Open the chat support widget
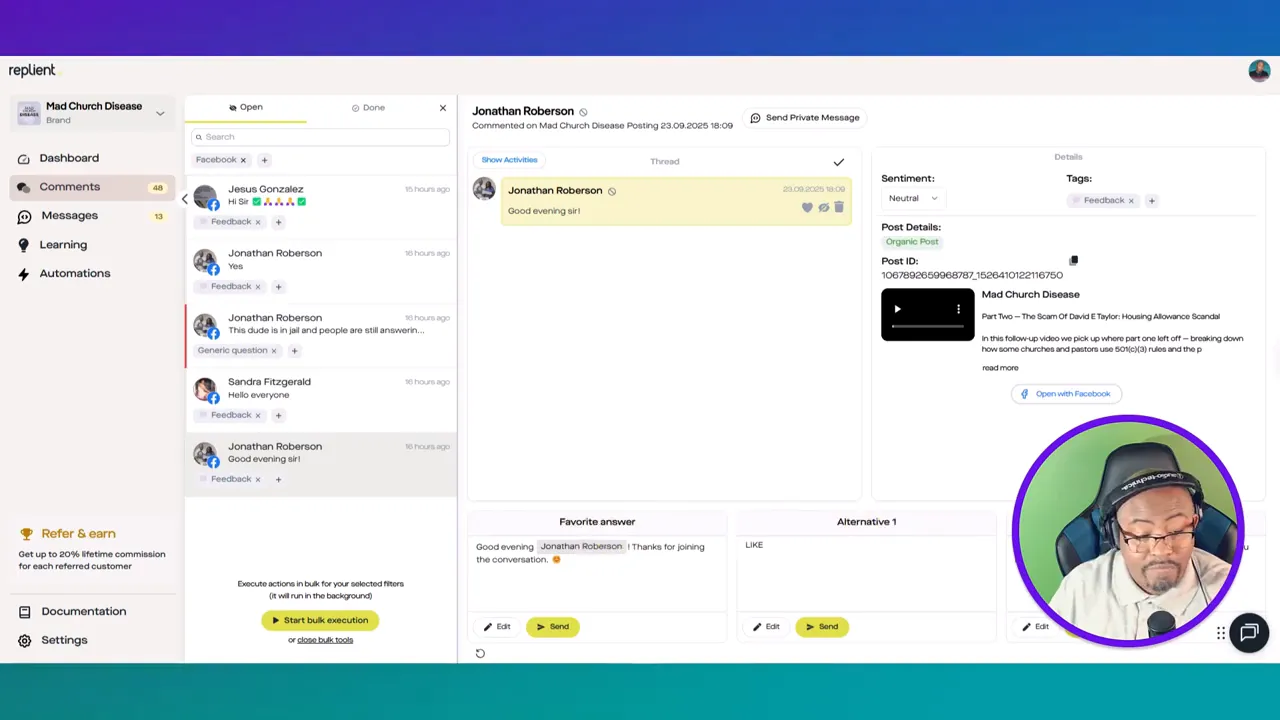The width and height of the screenshot is (1280, 720). (x=1249, y=632)
